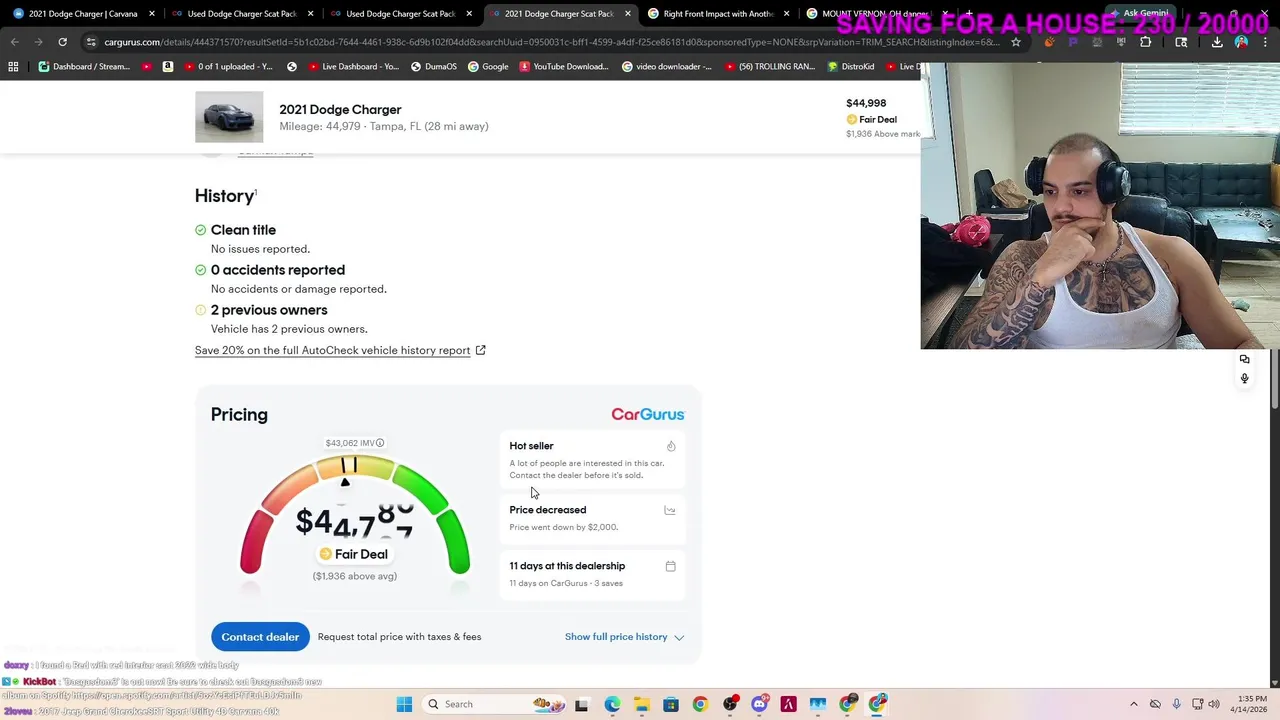
Task: Click the '2 previous owners' heading
Action: [269, 310]
